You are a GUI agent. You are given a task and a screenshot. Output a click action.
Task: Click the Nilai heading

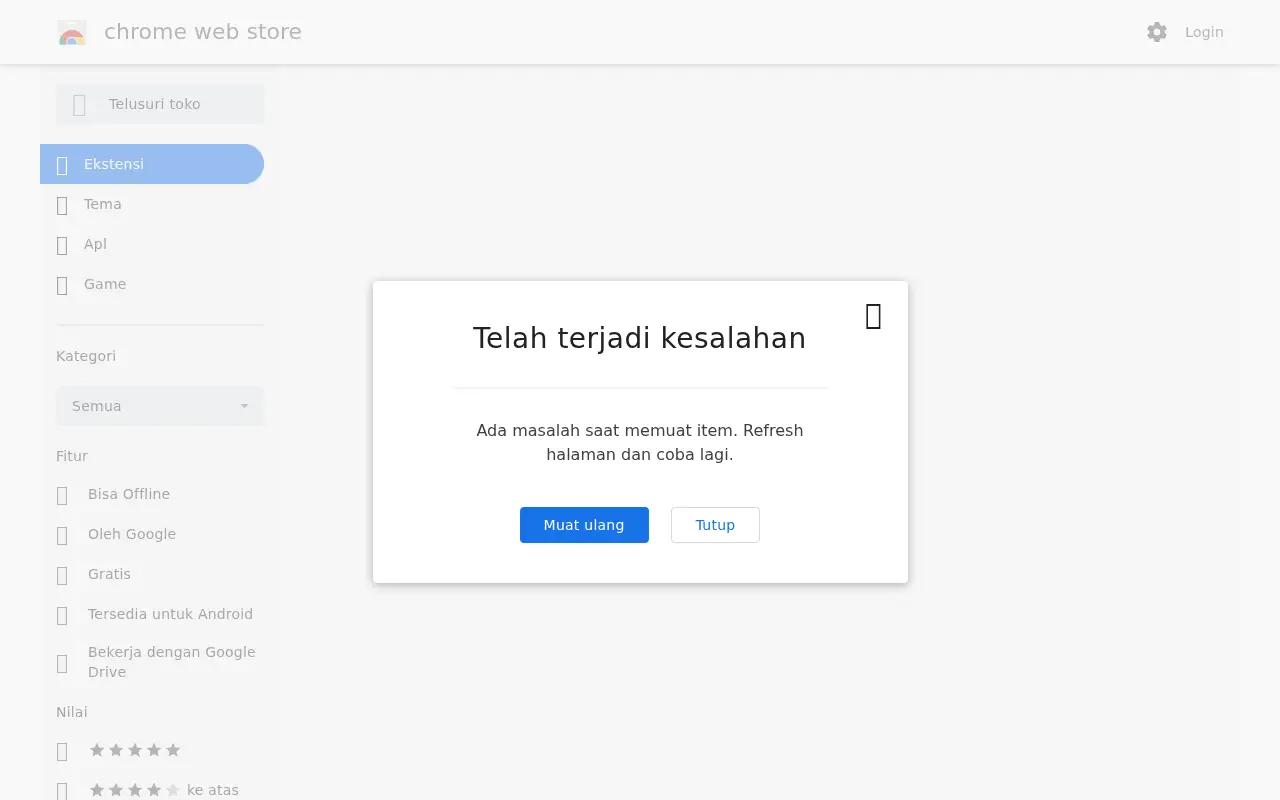coord(72,712)
